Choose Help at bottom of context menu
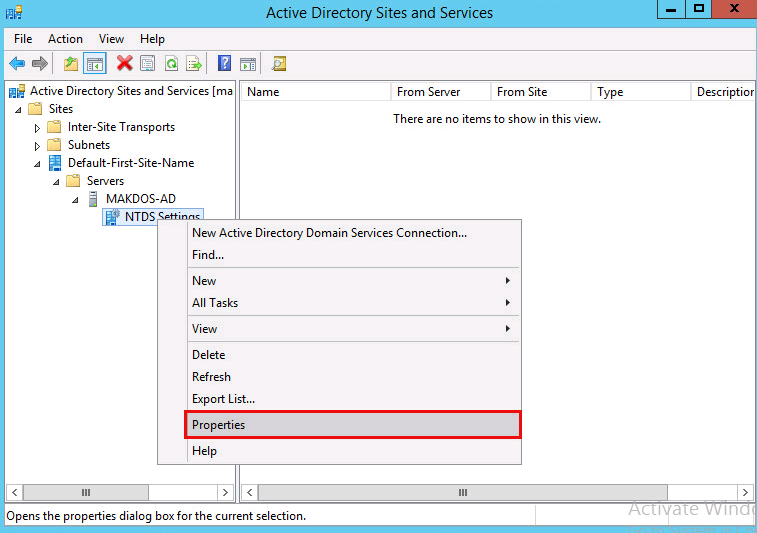The image size is (757, 533). click(353, 451)
